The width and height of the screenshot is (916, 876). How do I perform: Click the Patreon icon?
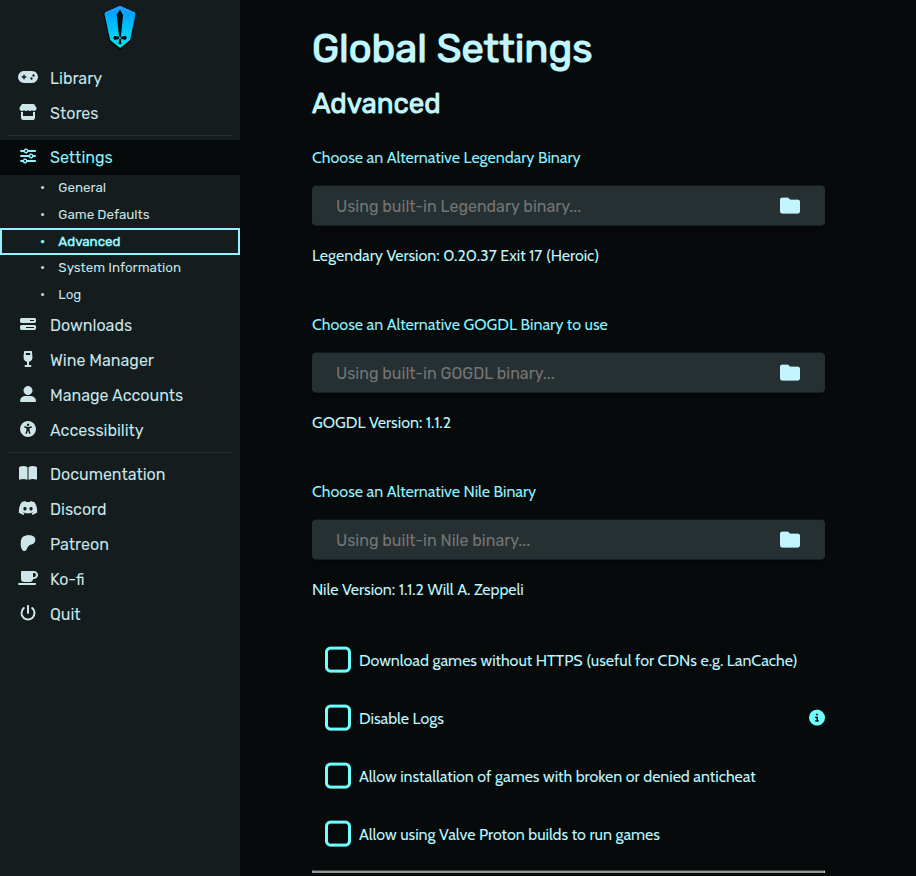click(x=28, y=544)
